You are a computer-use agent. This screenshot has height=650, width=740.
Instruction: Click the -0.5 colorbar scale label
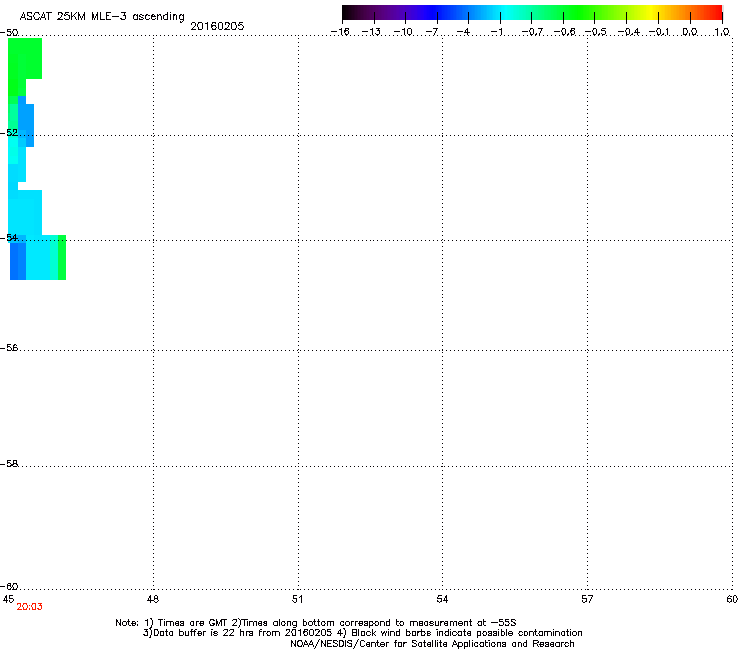596,32
